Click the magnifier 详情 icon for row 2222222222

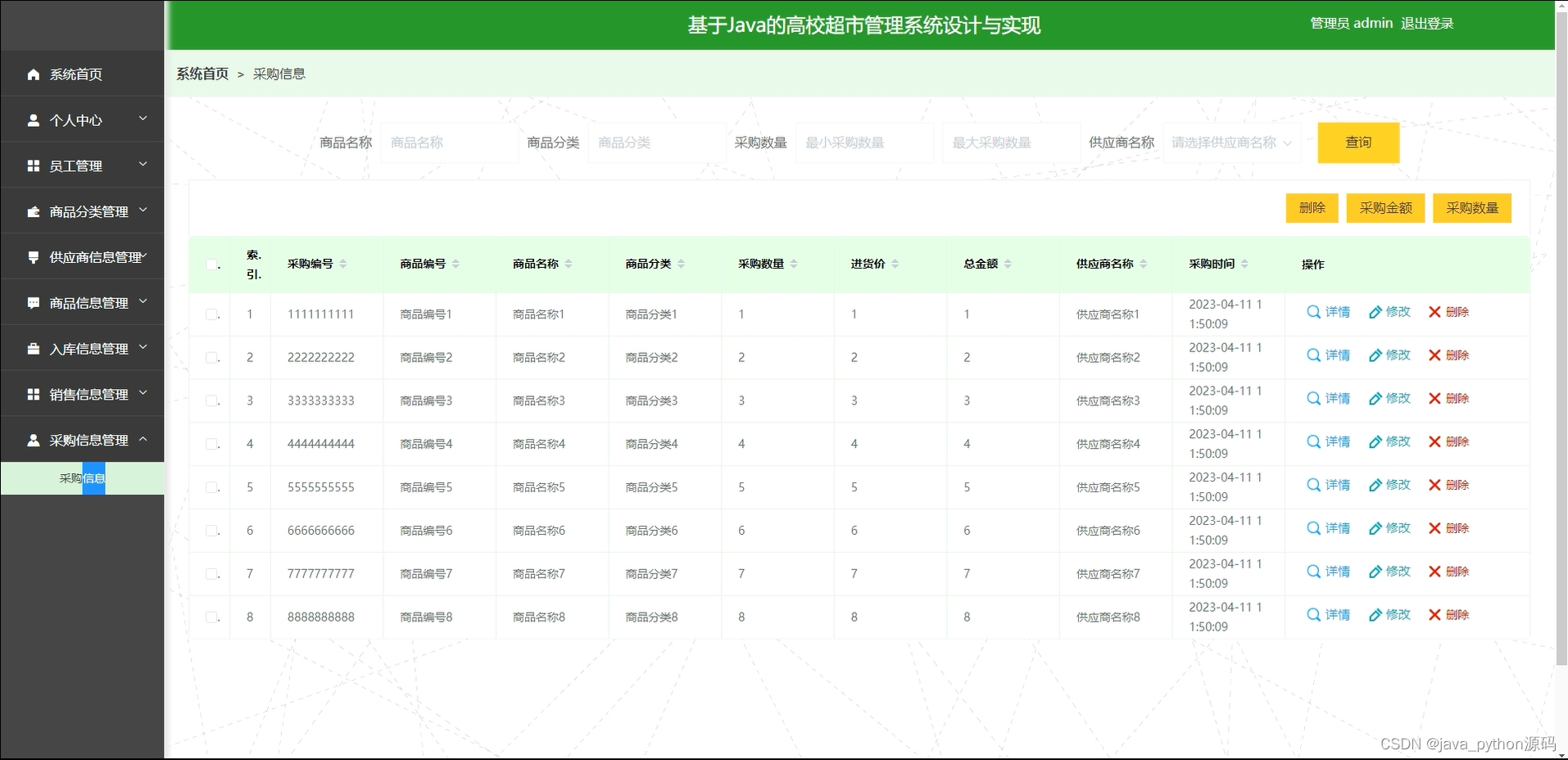point(1313,355)
